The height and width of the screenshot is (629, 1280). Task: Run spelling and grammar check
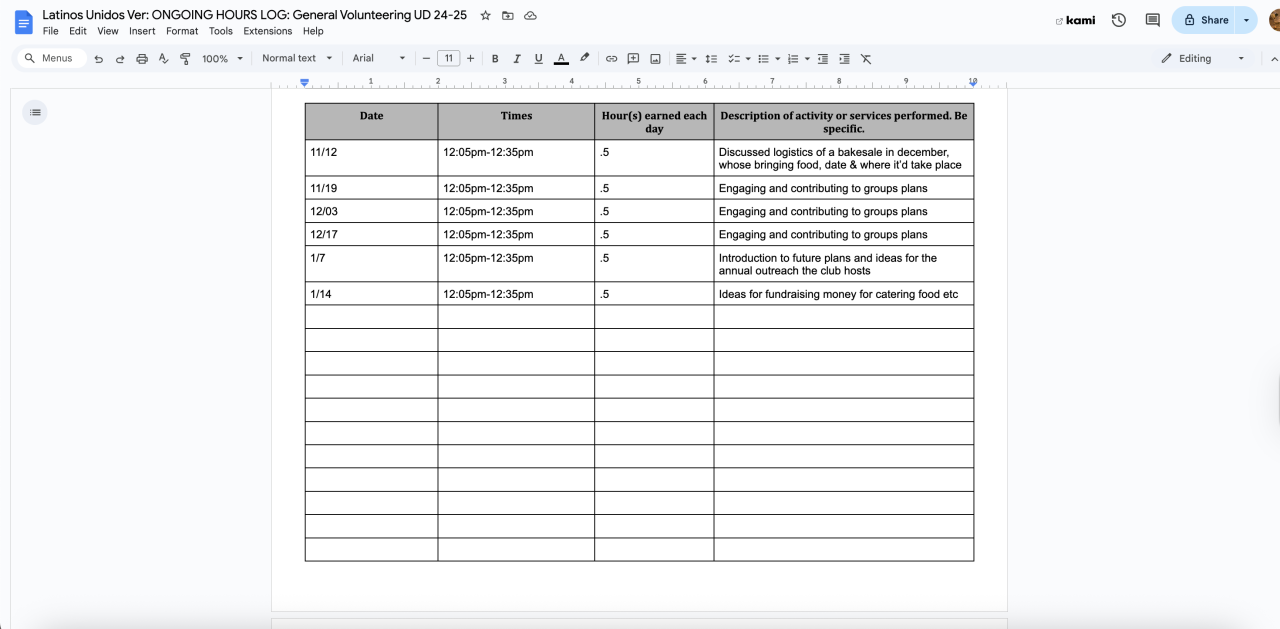pos(164,59)
